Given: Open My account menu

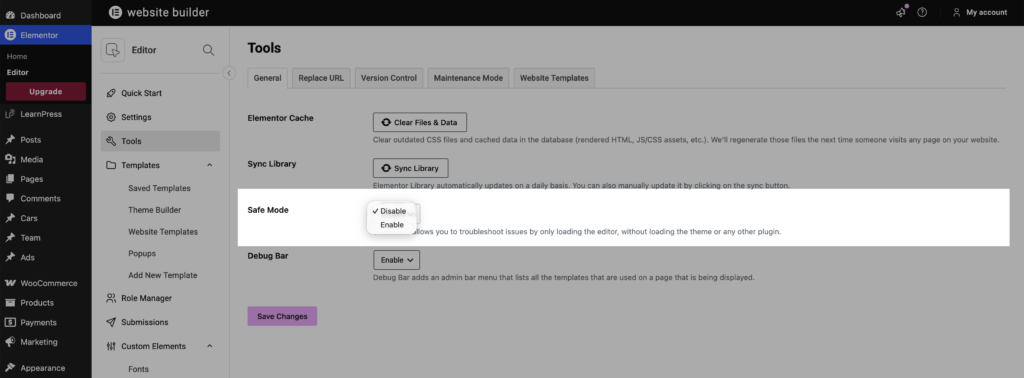Looking at the screenshot, I should 980,12.
